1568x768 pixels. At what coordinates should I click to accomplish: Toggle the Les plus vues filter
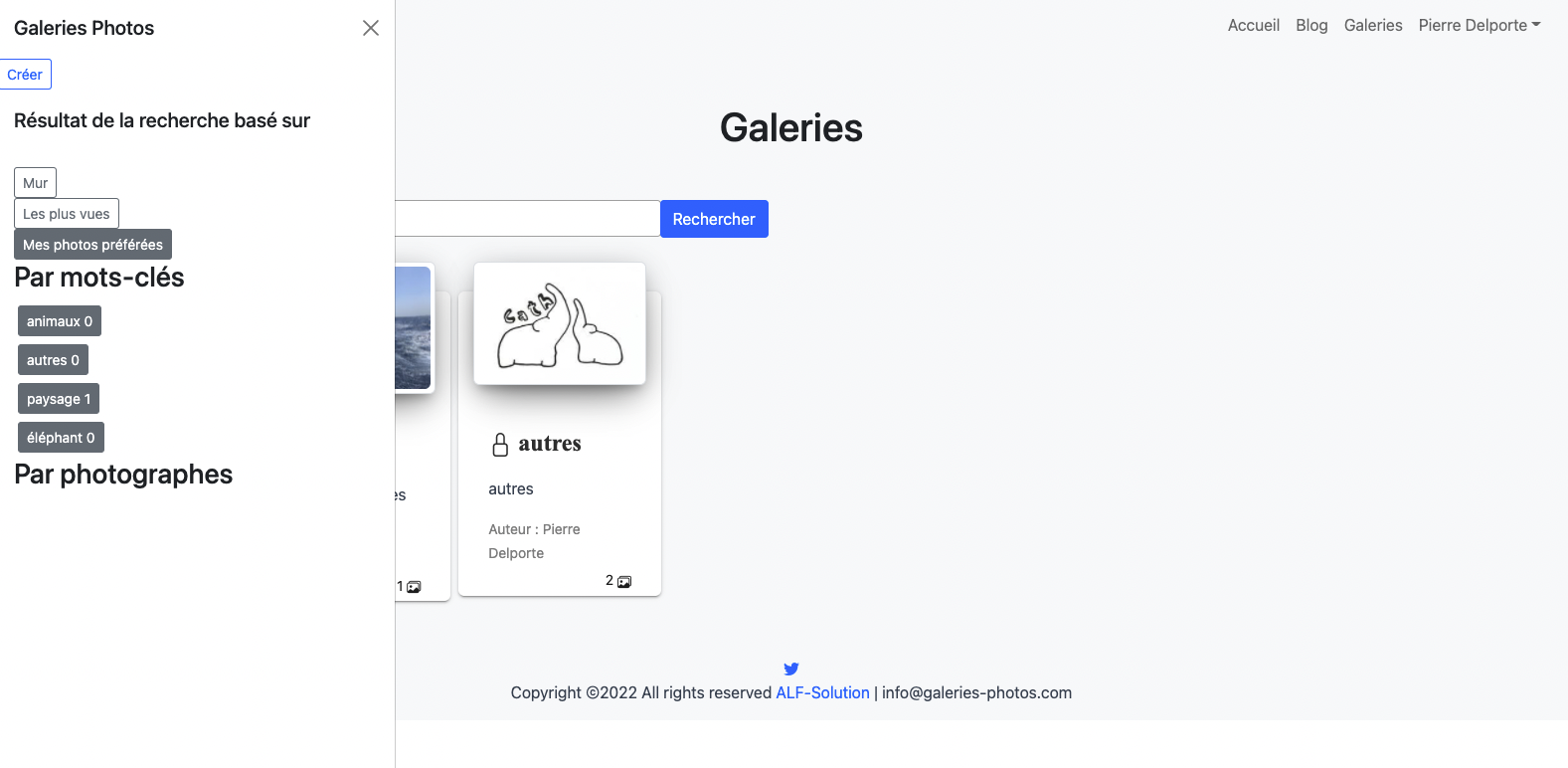point(67,214)
